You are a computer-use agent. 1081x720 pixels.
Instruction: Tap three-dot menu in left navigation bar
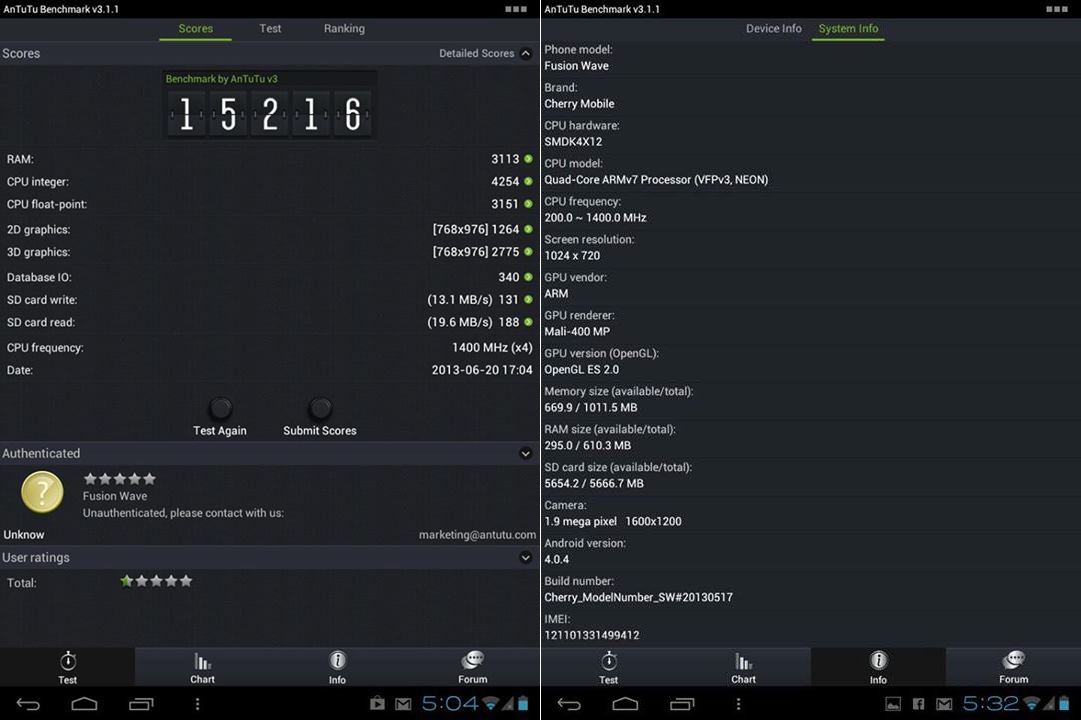click(197, 703)
